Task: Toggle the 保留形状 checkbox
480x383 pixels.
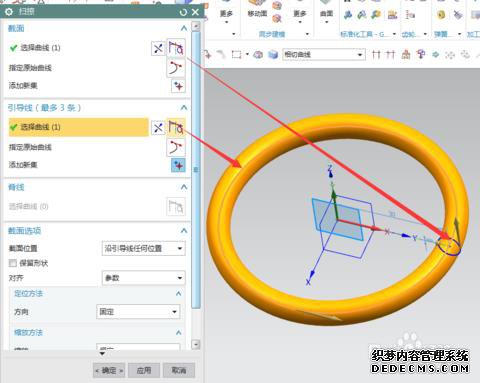Action: [13, 263]
